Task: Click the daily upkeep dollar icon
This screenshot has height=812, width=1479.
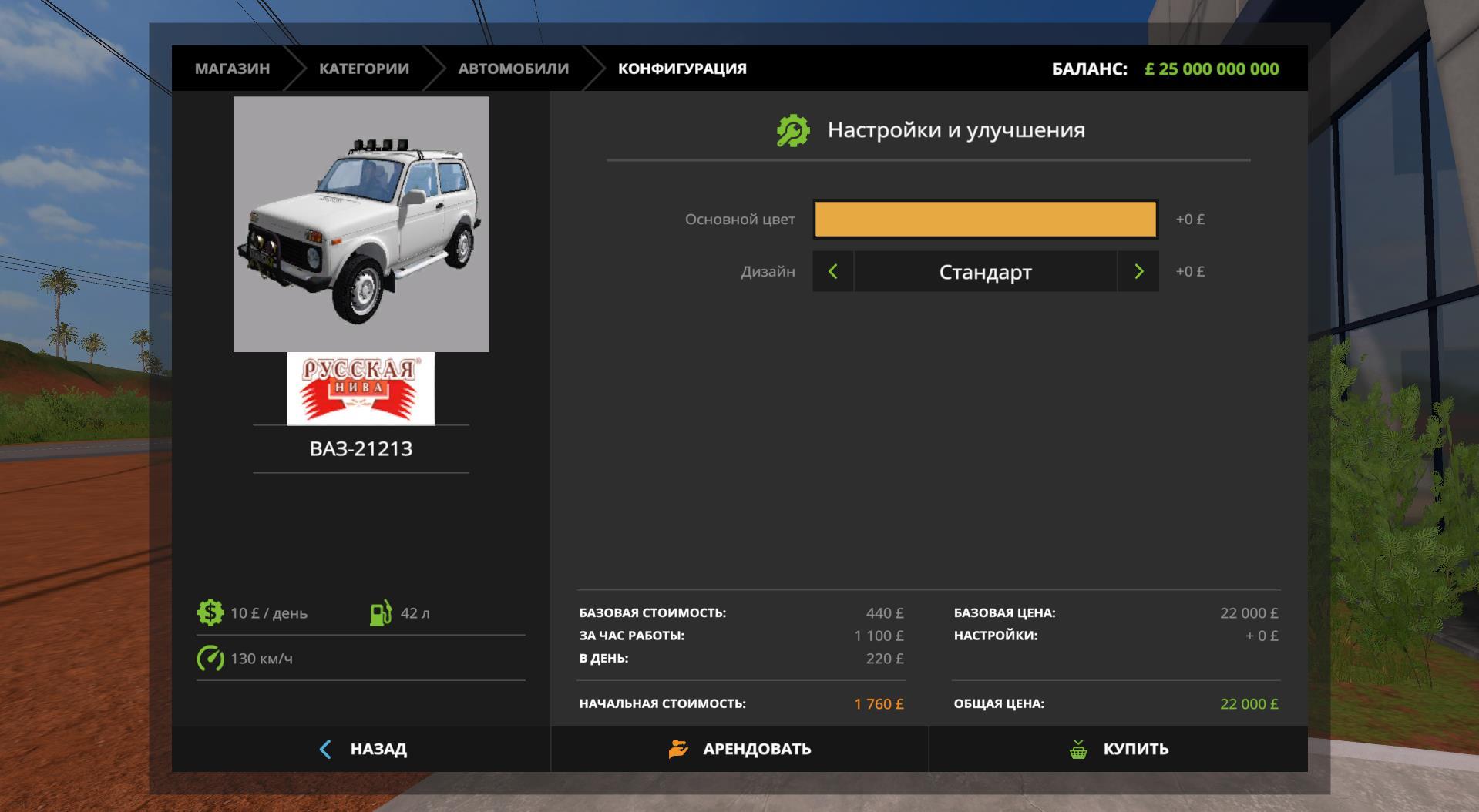Action: coord(210,612)
